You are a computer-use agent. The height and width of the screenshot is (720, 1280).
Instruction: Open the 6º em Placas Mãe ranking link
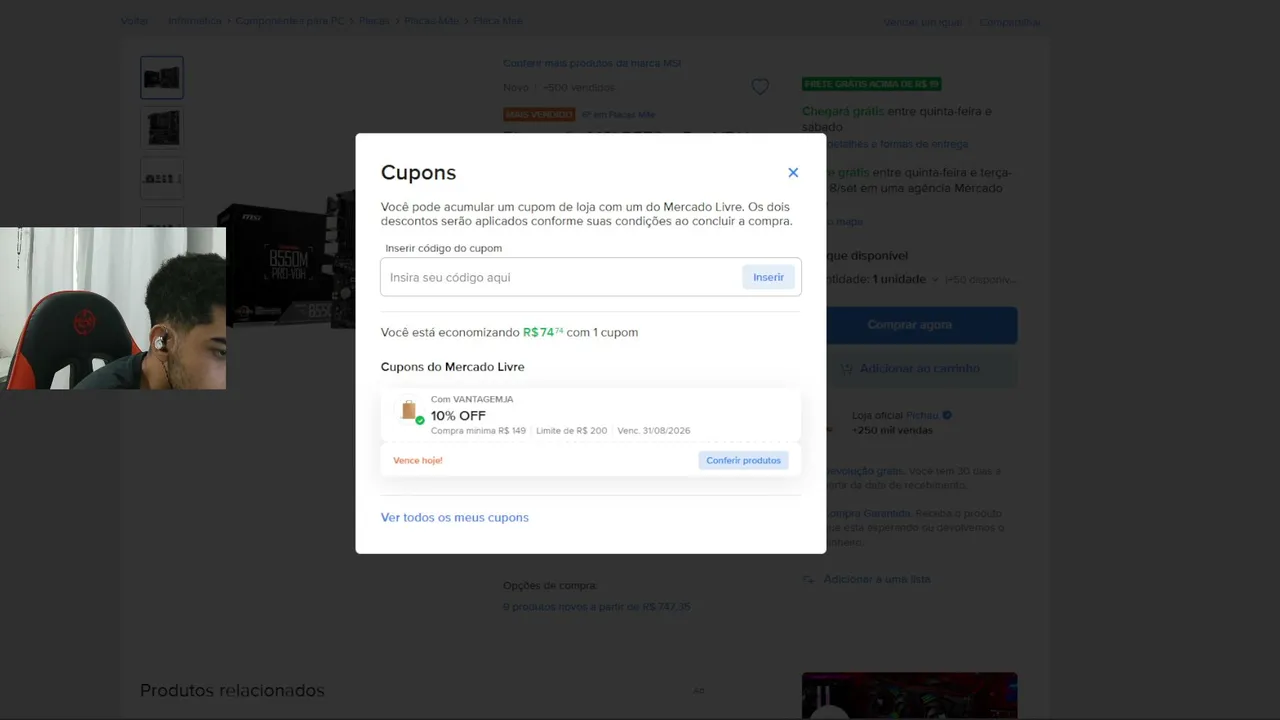[x=618, y=115]
